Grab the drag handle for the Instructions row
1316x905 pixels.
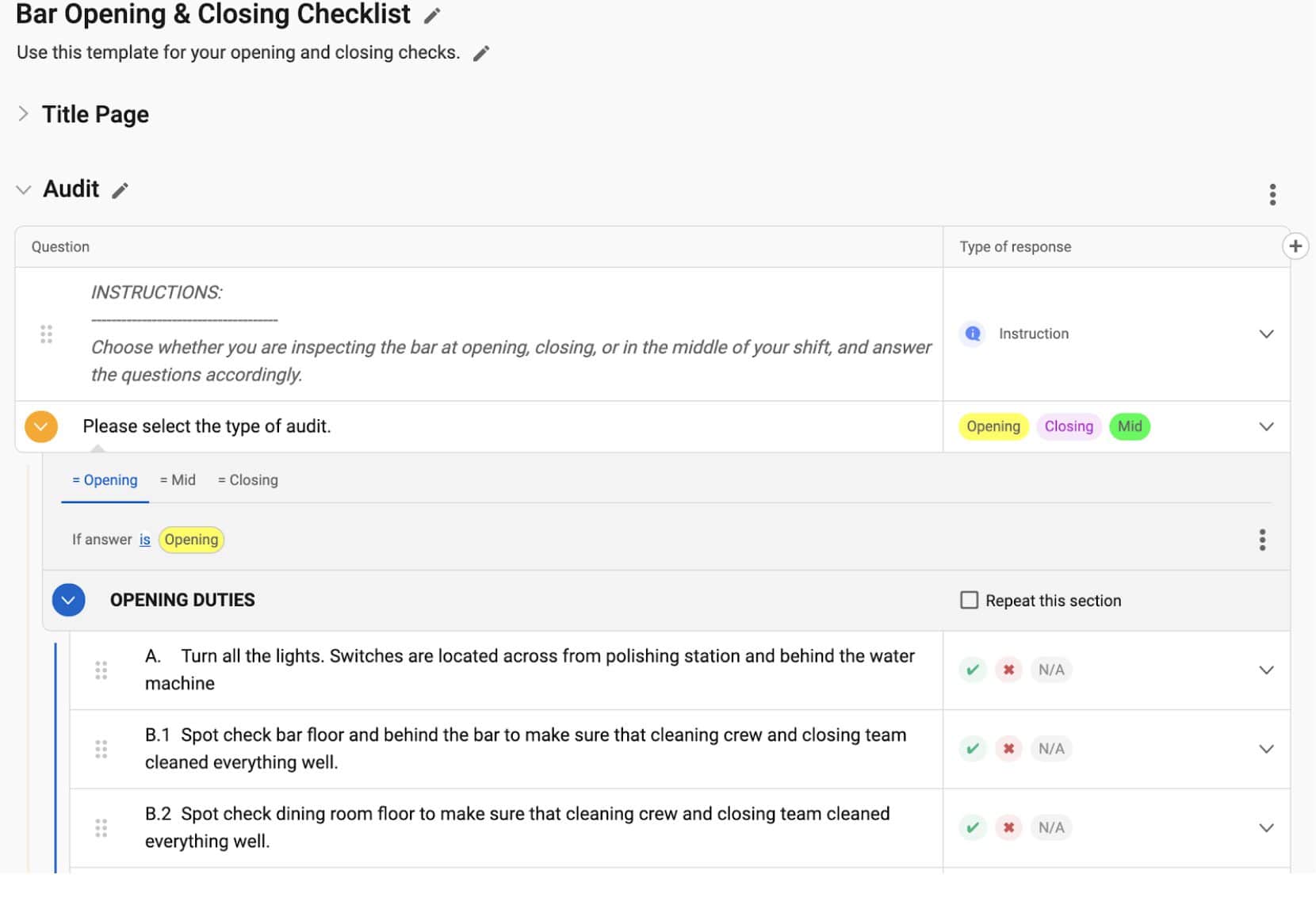tap(47, 334)
